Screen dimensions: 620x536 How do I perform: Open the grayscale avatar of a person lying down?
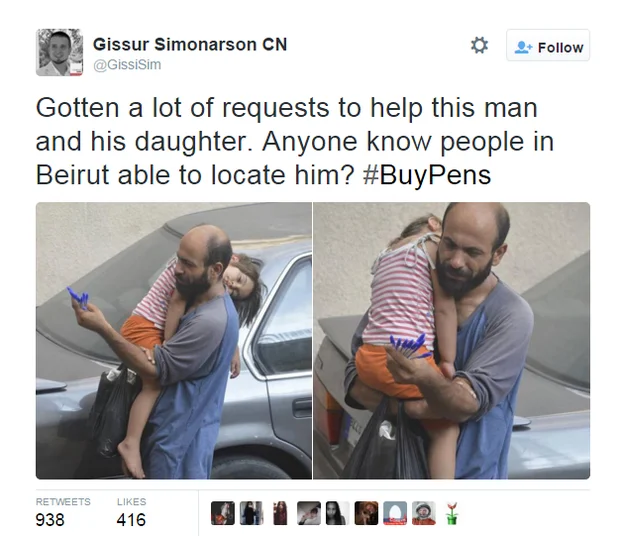click(x=309, y=513)
